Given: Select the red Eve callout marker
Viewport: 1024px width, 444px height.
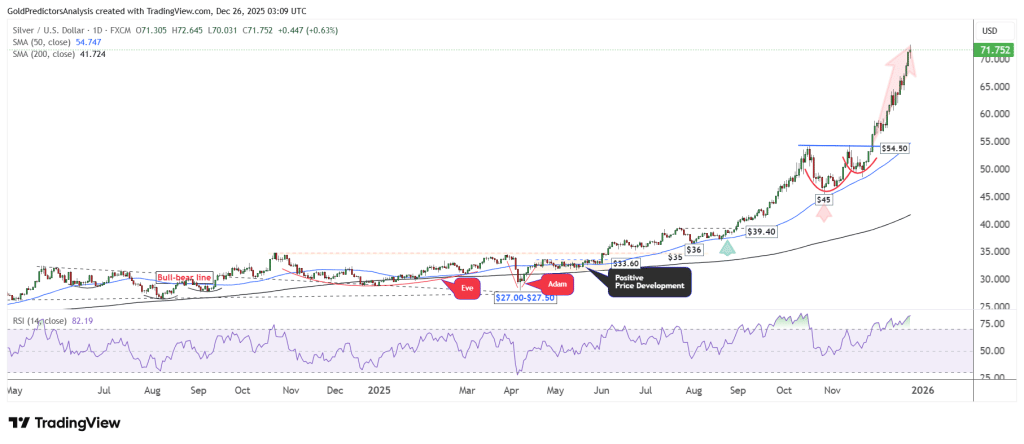Looking at the screenshot, I should click(x=465, y=288).
